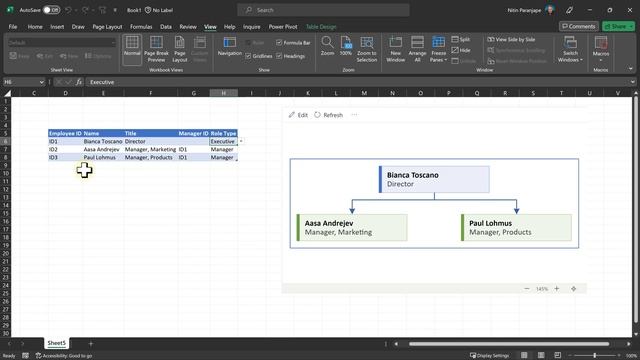
Task: Open the pen drawing icon in title bar
Action: (569, 10)
